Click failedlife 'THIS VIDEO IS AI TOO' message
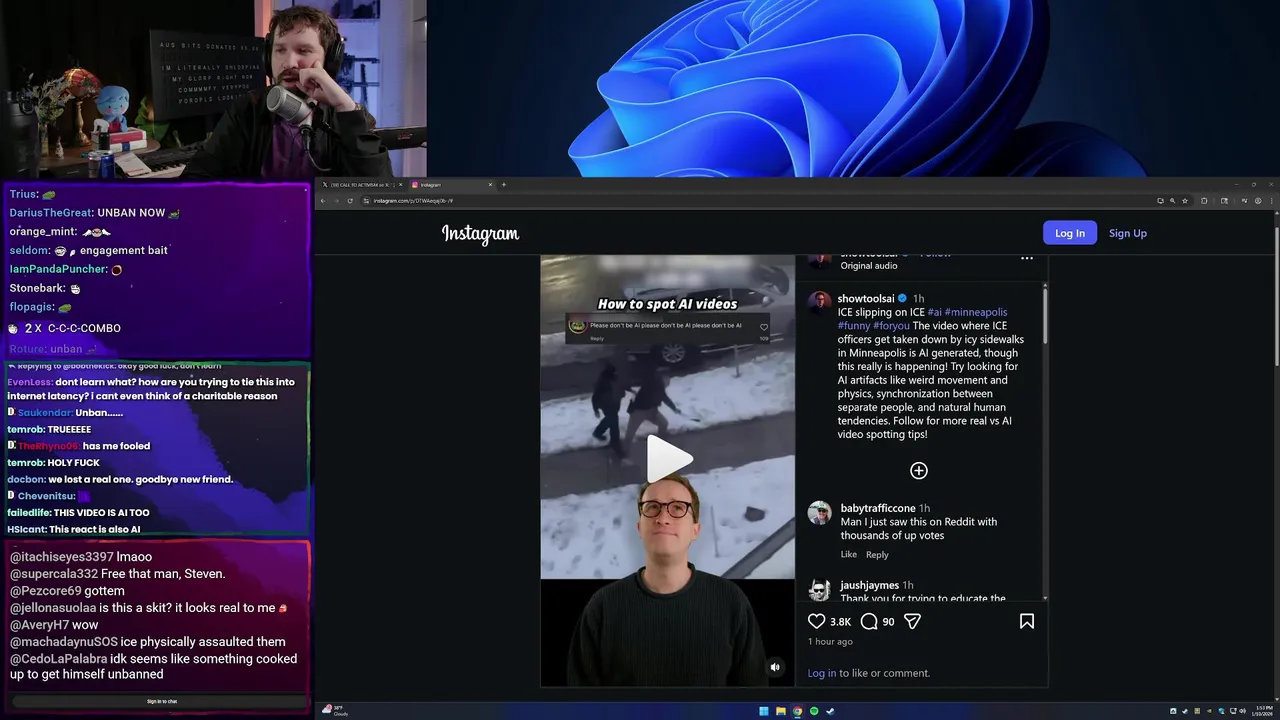This screenshot has width=1280, height=720. point(78,513)
